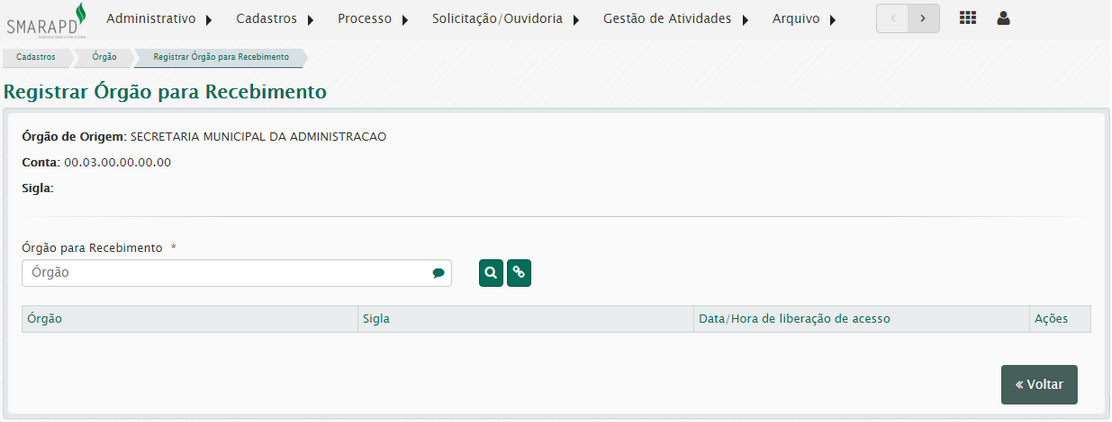The image size is (1112, 422).
Task: Click the speech bubble icon in Órgão field
Action: [438, 273]
